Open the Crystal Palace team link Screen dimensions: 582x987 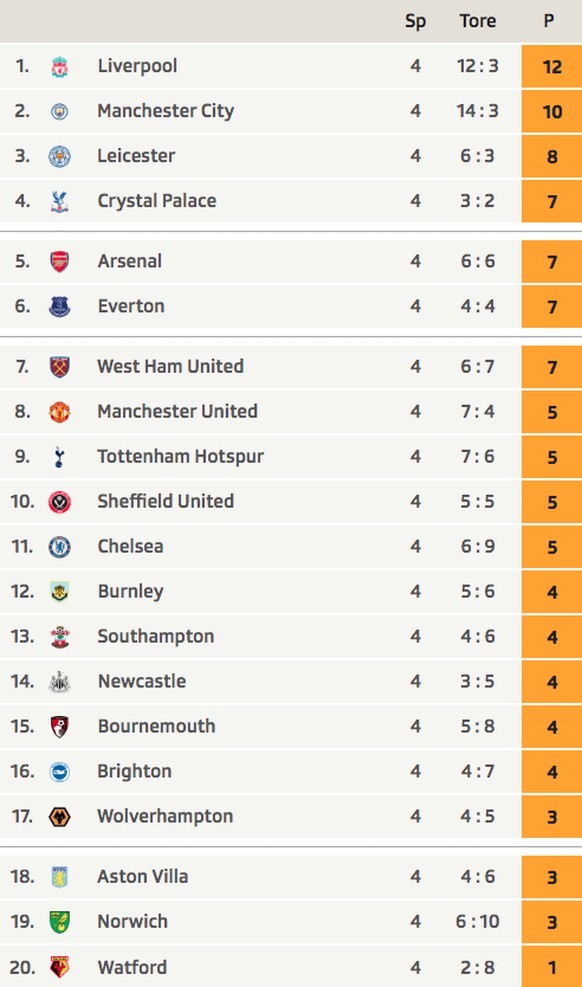(x=157, y=201)
